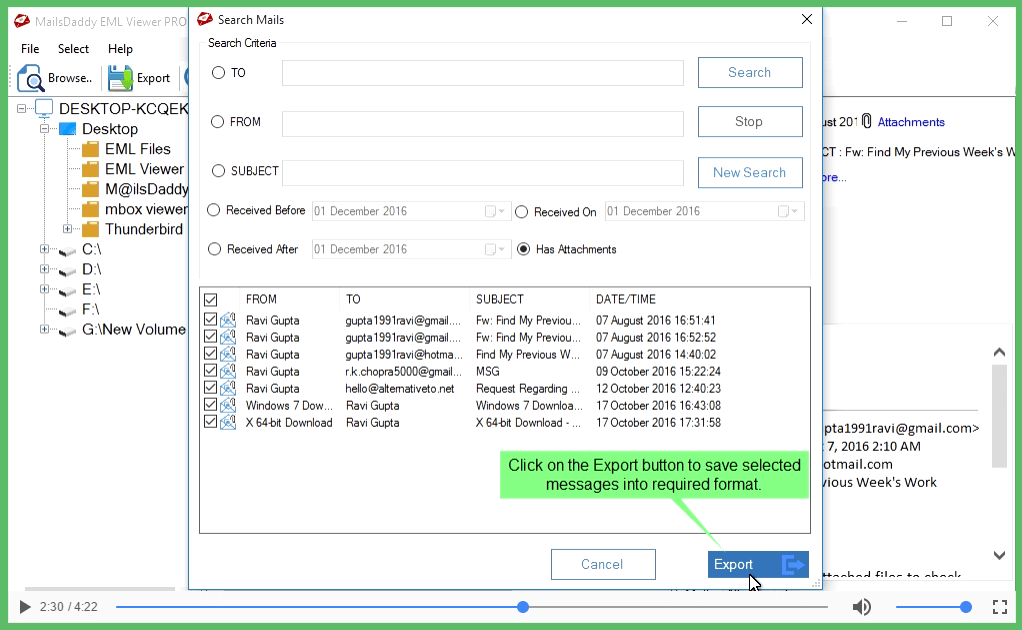
Task: Select the Received After radio button
Action: (214, 249)
